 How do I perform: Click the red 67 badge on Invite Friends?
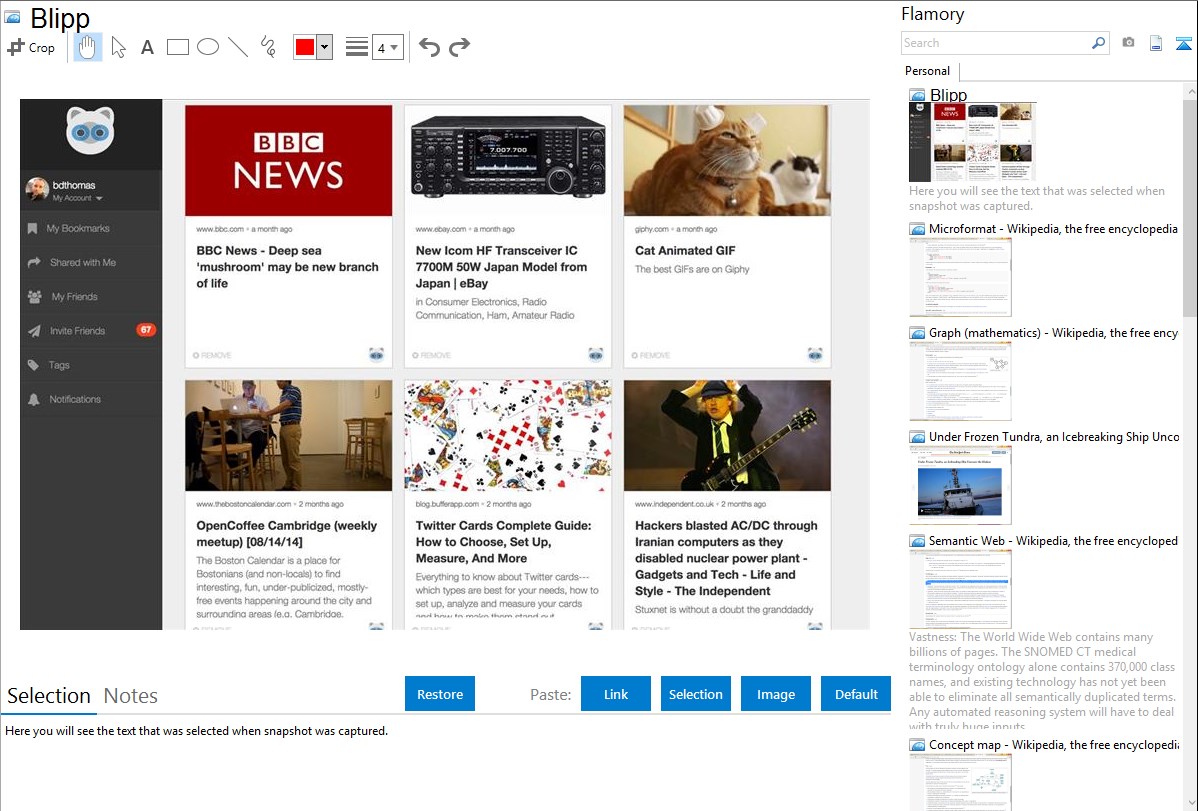[x=146, y=330]
